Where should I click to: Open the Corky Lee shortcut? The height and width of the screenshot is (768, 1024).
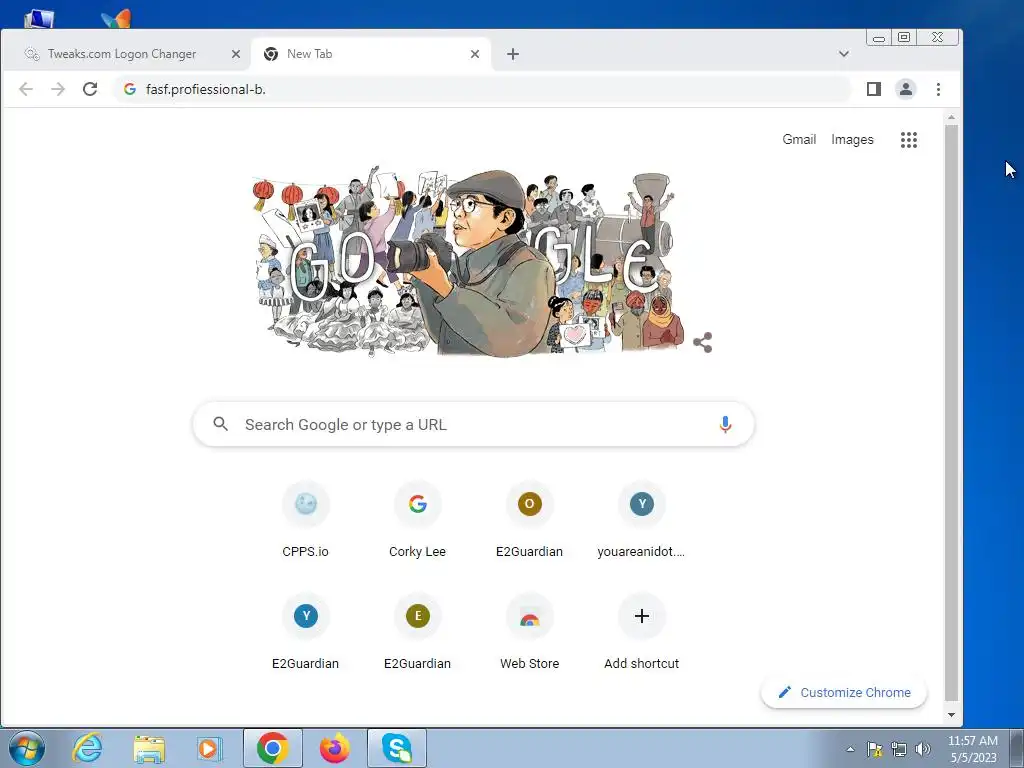click(417, 521)
